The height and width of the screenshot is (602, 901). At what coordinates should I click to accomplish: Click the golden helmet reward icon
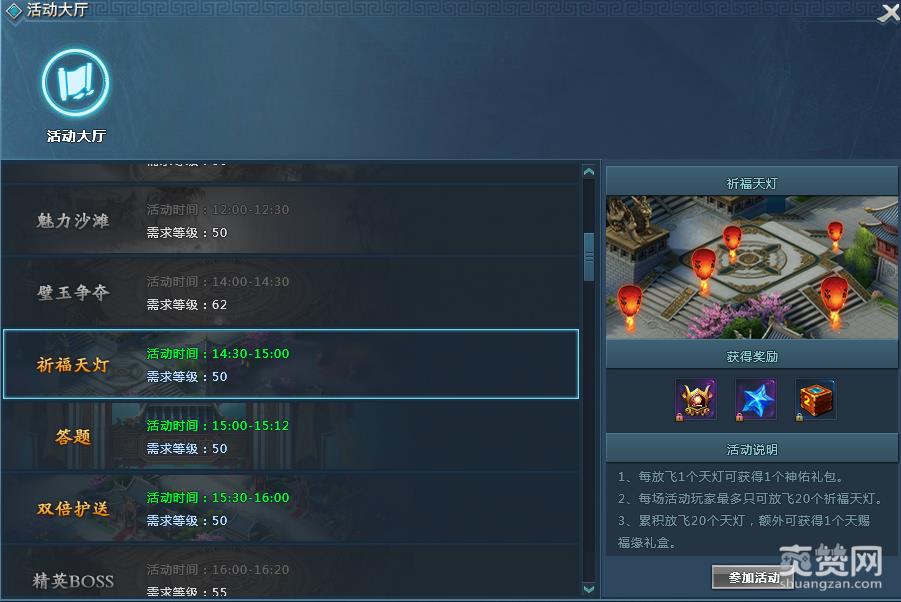click(x=696, y=399)
